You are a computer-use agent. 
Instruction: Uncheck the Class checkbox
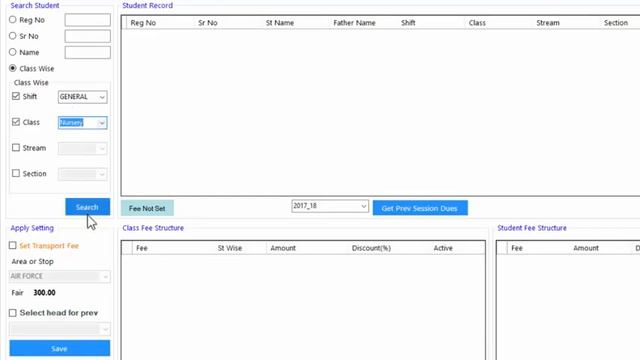click(16, 122)
